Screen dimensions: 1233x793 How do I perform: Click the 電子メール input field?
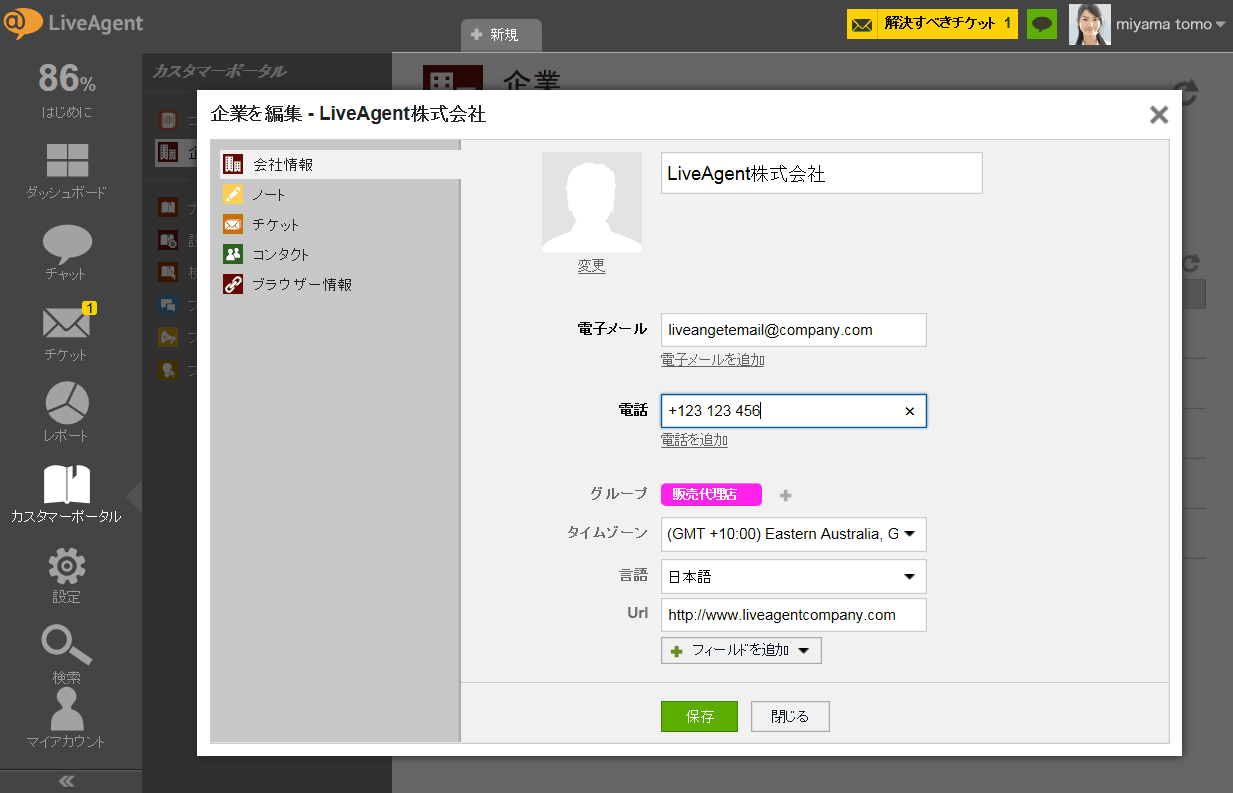click(794, 330)
